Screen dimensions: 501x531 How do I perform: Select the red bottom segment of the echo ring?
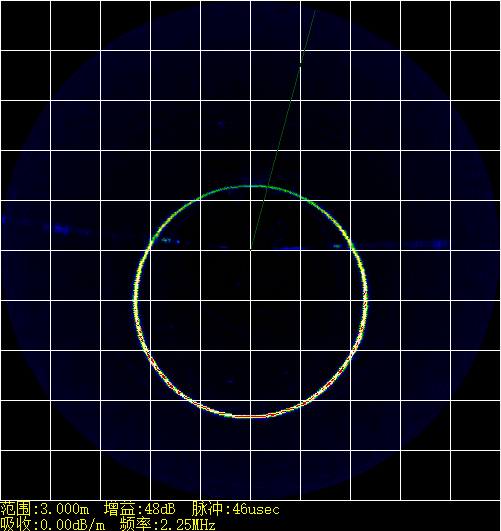pos(251,416)
